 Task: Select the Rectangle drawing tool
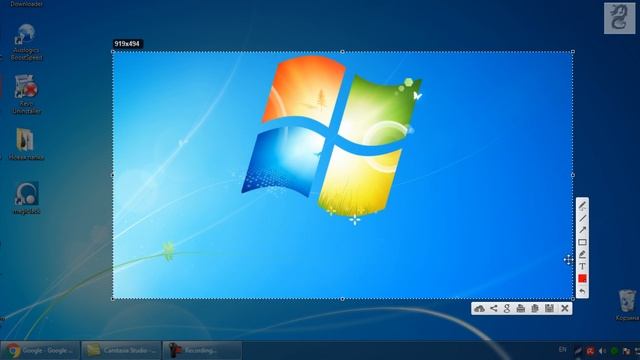point(582,242)
